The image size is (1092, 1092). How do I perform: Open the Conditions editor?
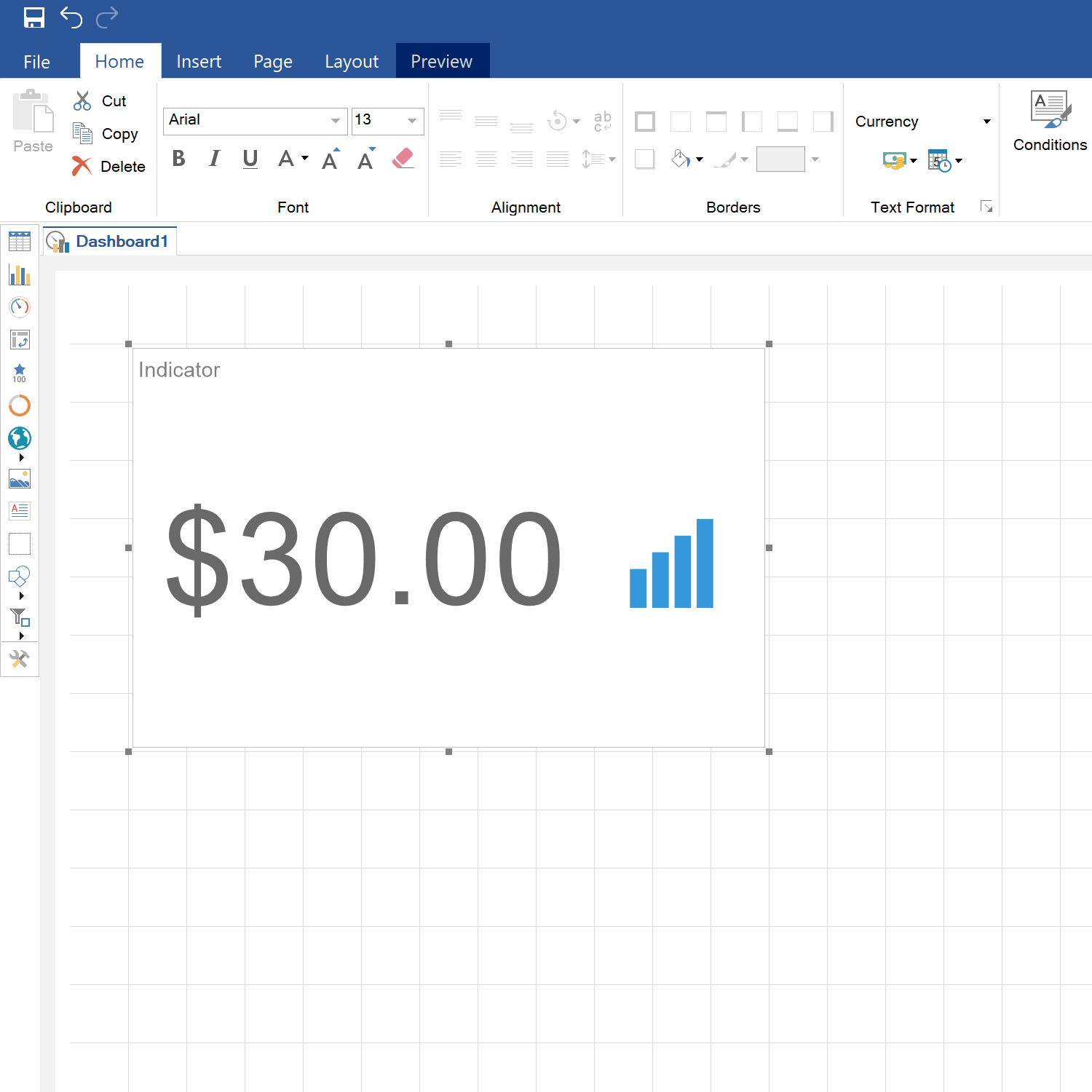tap(1050, 121)
